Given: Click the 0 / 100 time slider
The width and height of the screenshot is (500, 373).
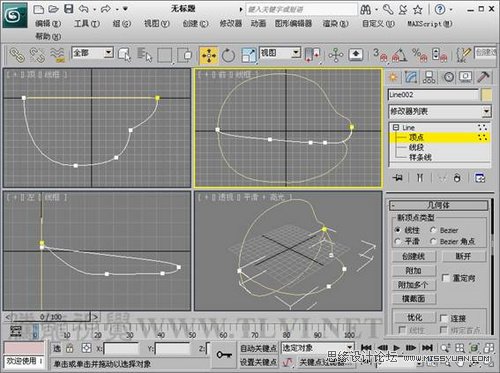Looking at the screenshot, I should coord(51,317).
